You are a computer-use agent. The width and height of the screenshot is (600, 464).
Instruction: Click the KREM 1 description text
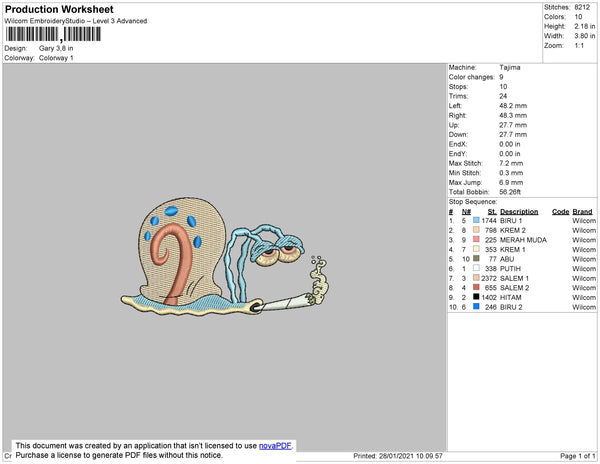(x=512, y=249)
